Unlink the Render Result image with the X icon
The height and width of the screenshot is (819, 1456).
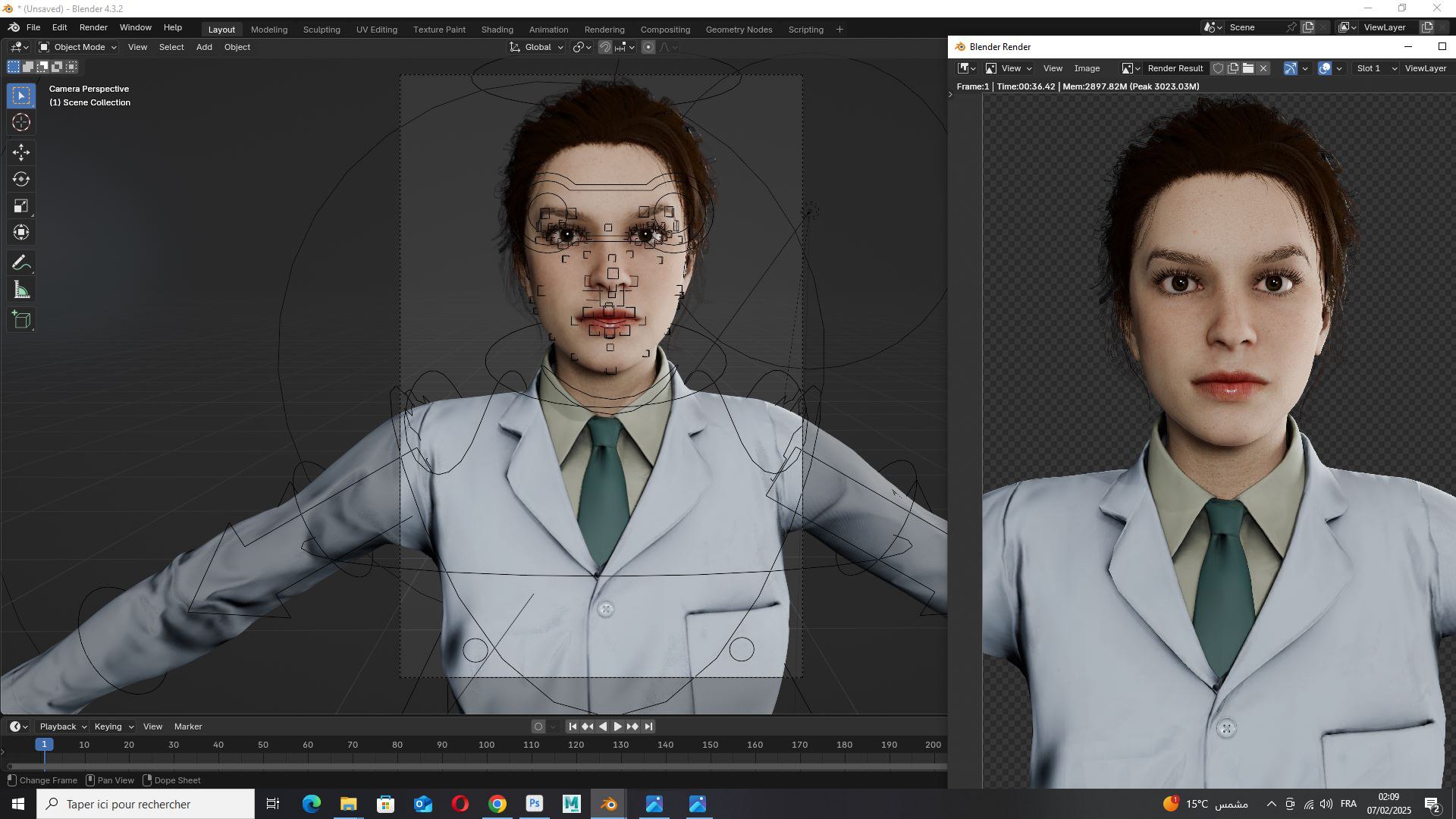1263,68
